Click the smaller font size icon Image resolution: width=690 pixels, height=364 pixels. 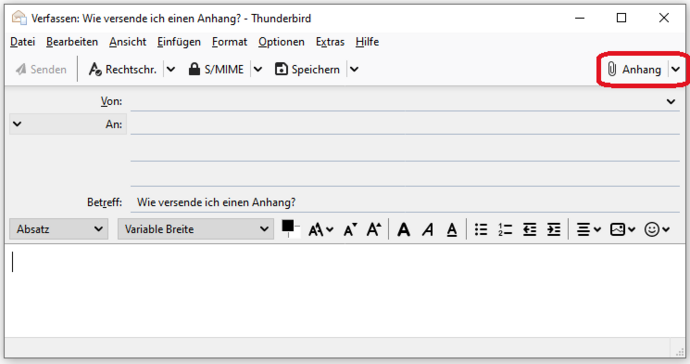click(x=350, y=229)
